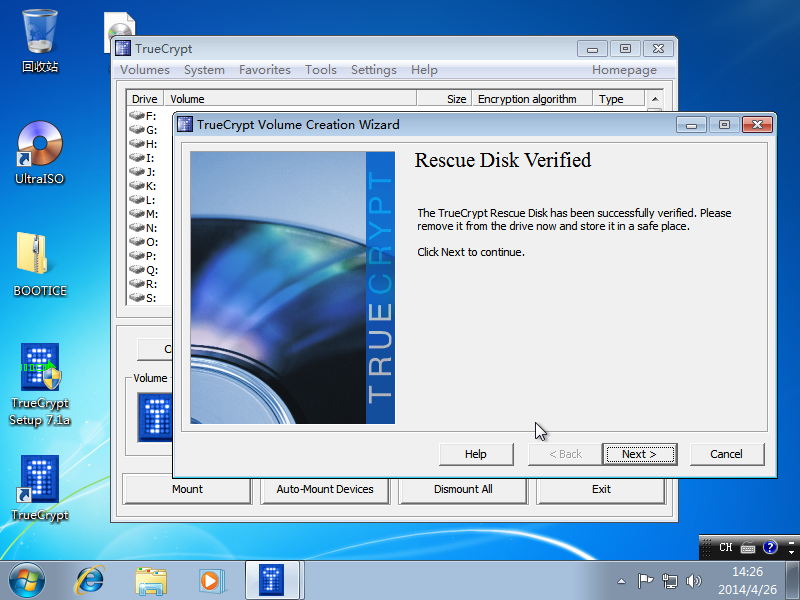This screenshot has height=600, width=800.
Task: Click Next to continue the wizard
Action: [639, 454]
